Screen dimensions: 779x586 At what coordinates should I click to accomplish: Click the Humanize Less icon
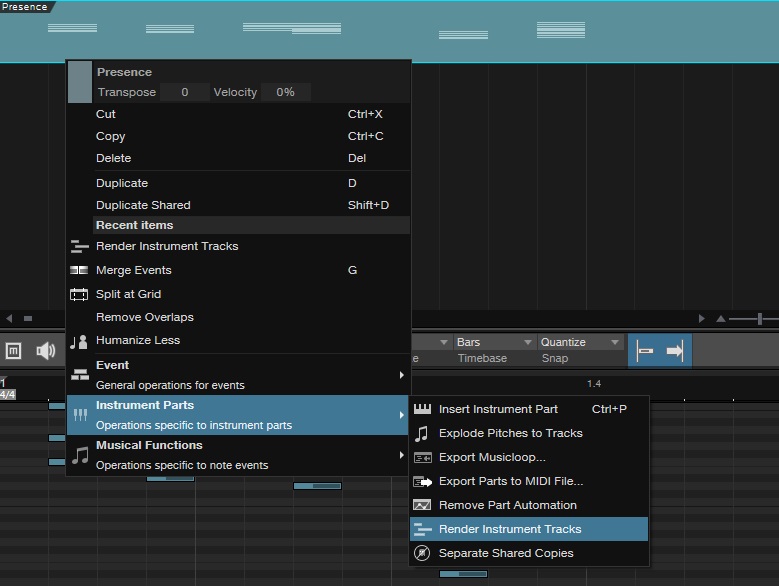79,342
